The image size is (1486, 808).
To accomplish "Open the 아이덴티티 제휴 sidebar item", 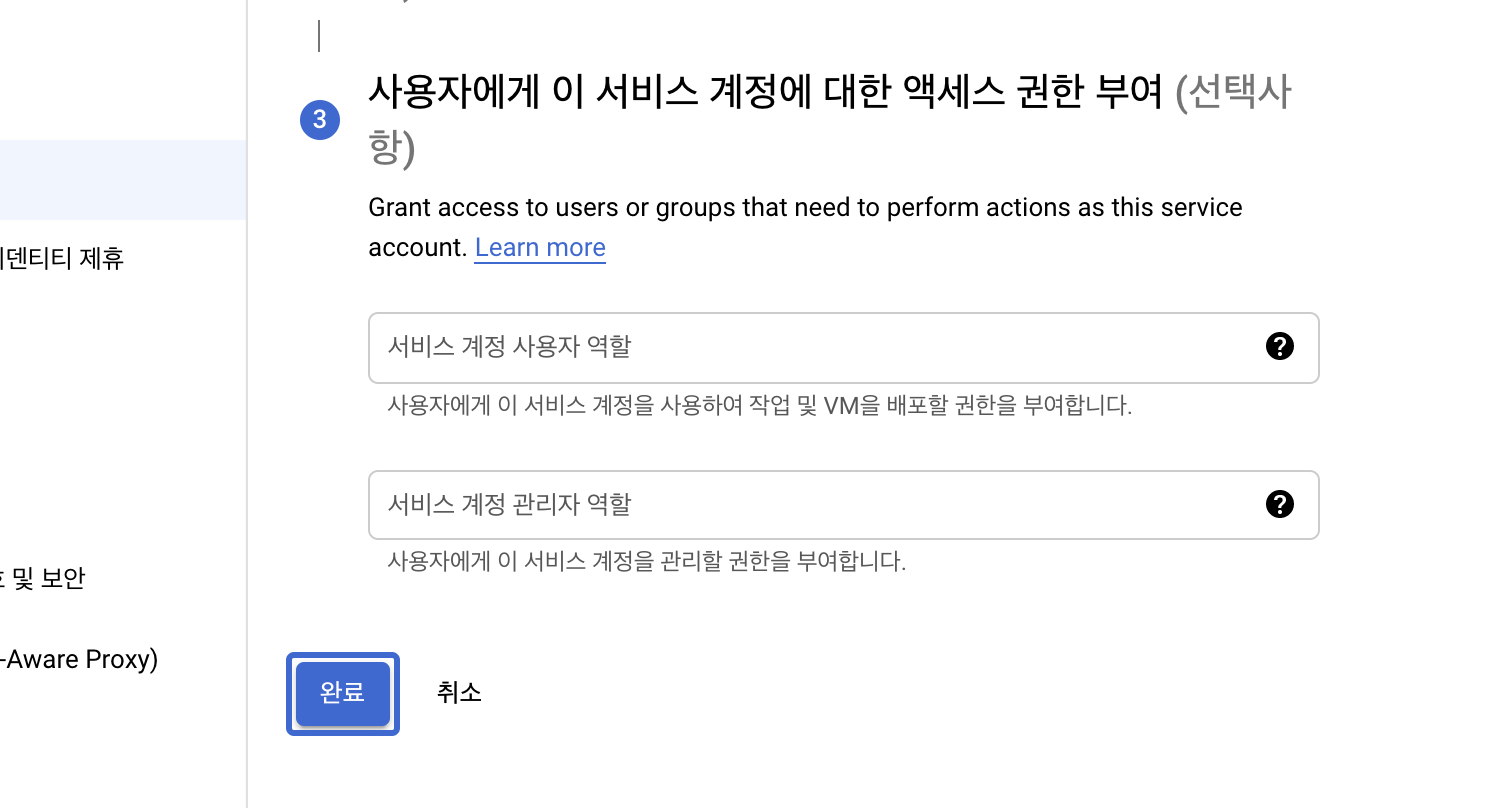I will [x=61, y=259].
